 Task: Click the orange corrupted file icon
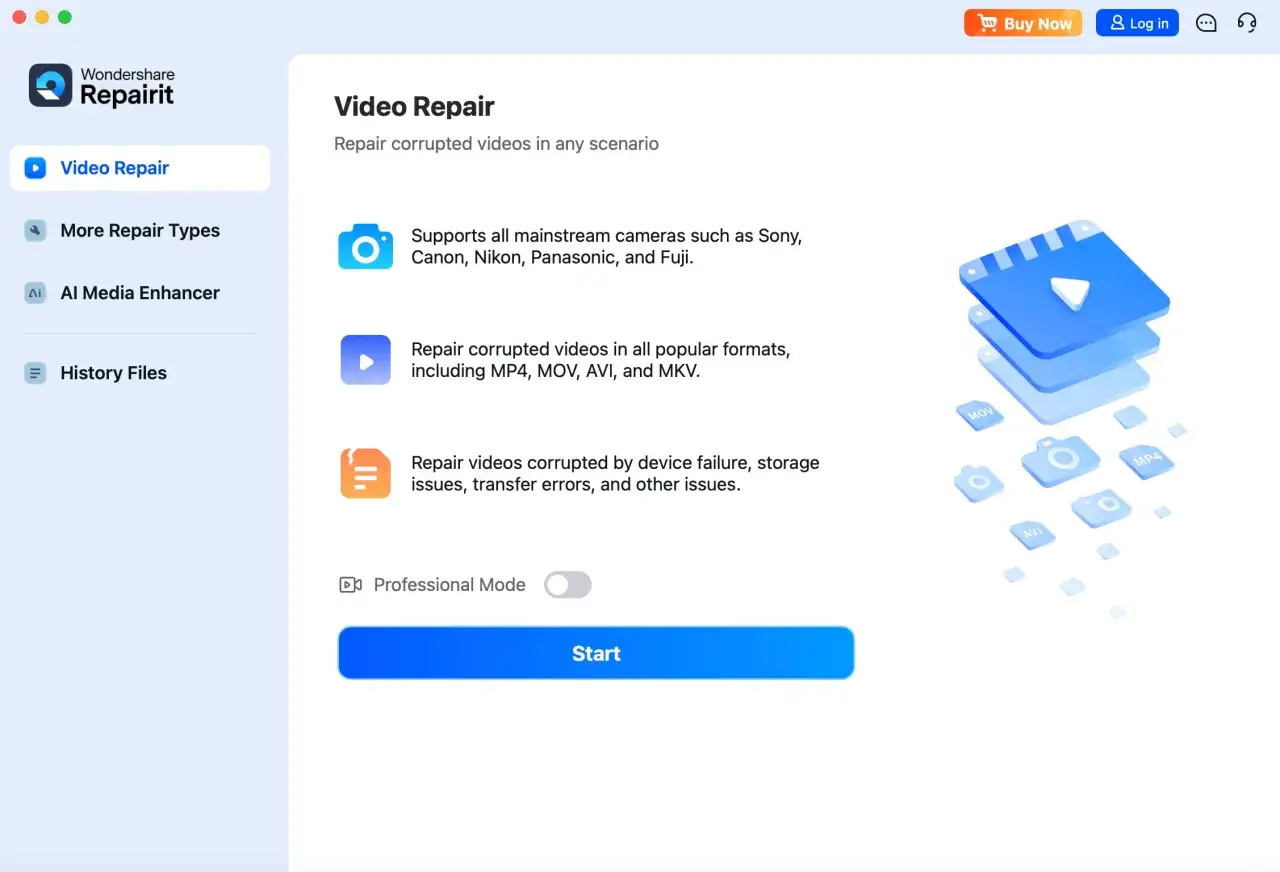365,473
